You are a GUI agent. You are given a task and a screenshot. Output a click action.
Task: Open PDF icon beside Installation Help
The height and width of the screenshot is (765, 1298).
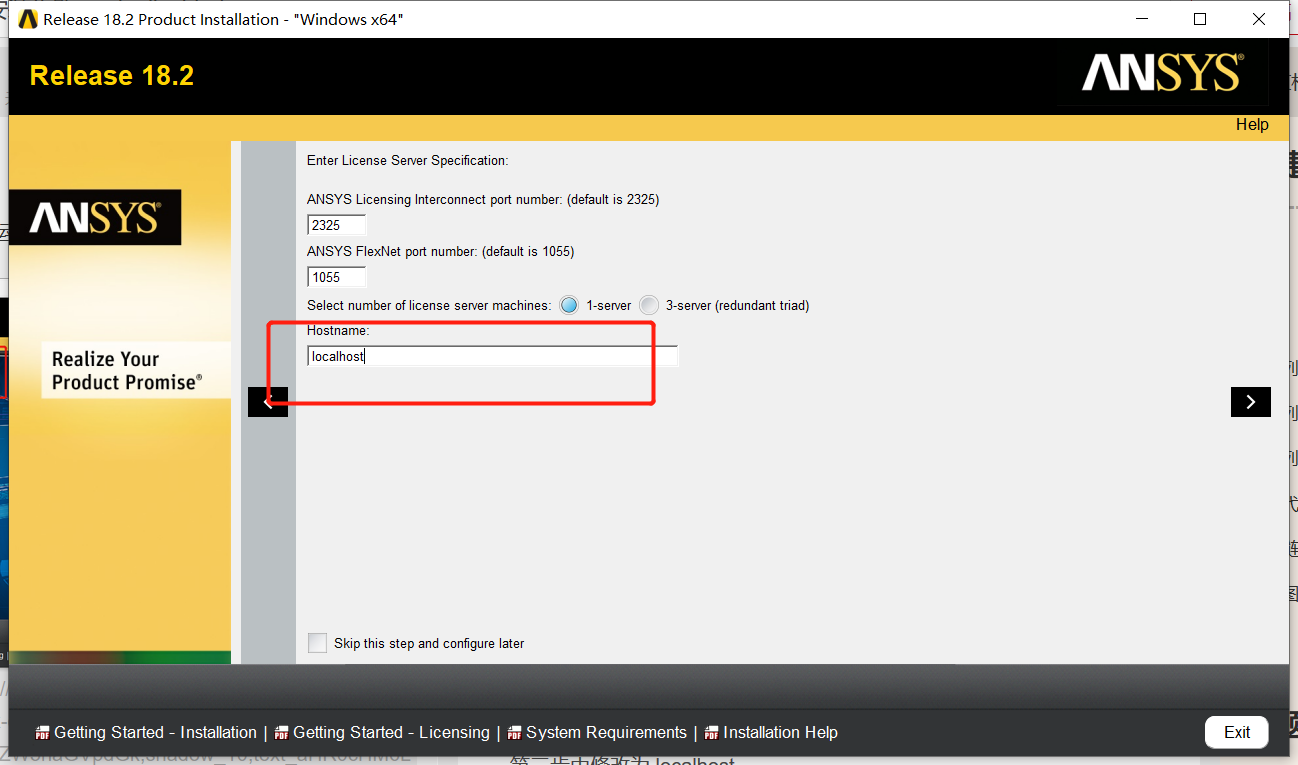(x=712, y=733)
